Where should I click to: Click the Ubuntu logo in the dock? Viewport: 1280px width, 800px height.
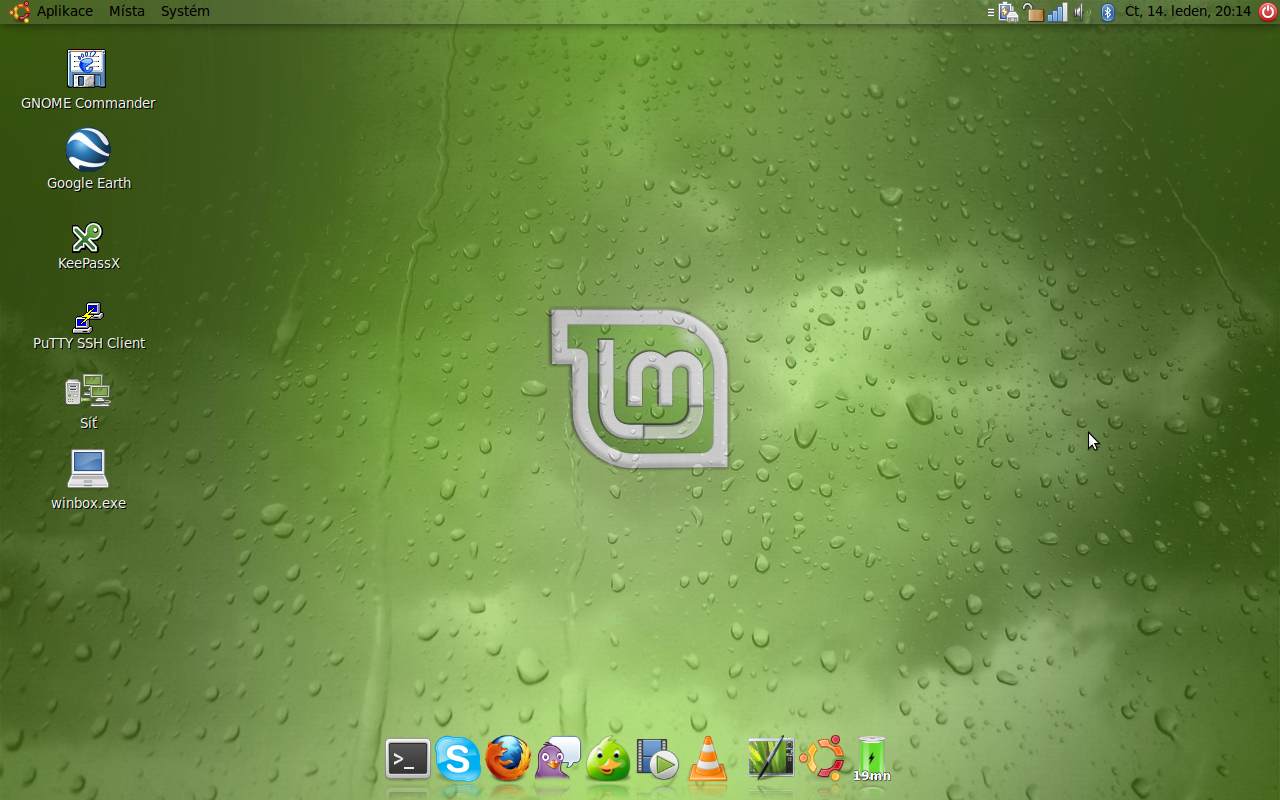(822, 760)
